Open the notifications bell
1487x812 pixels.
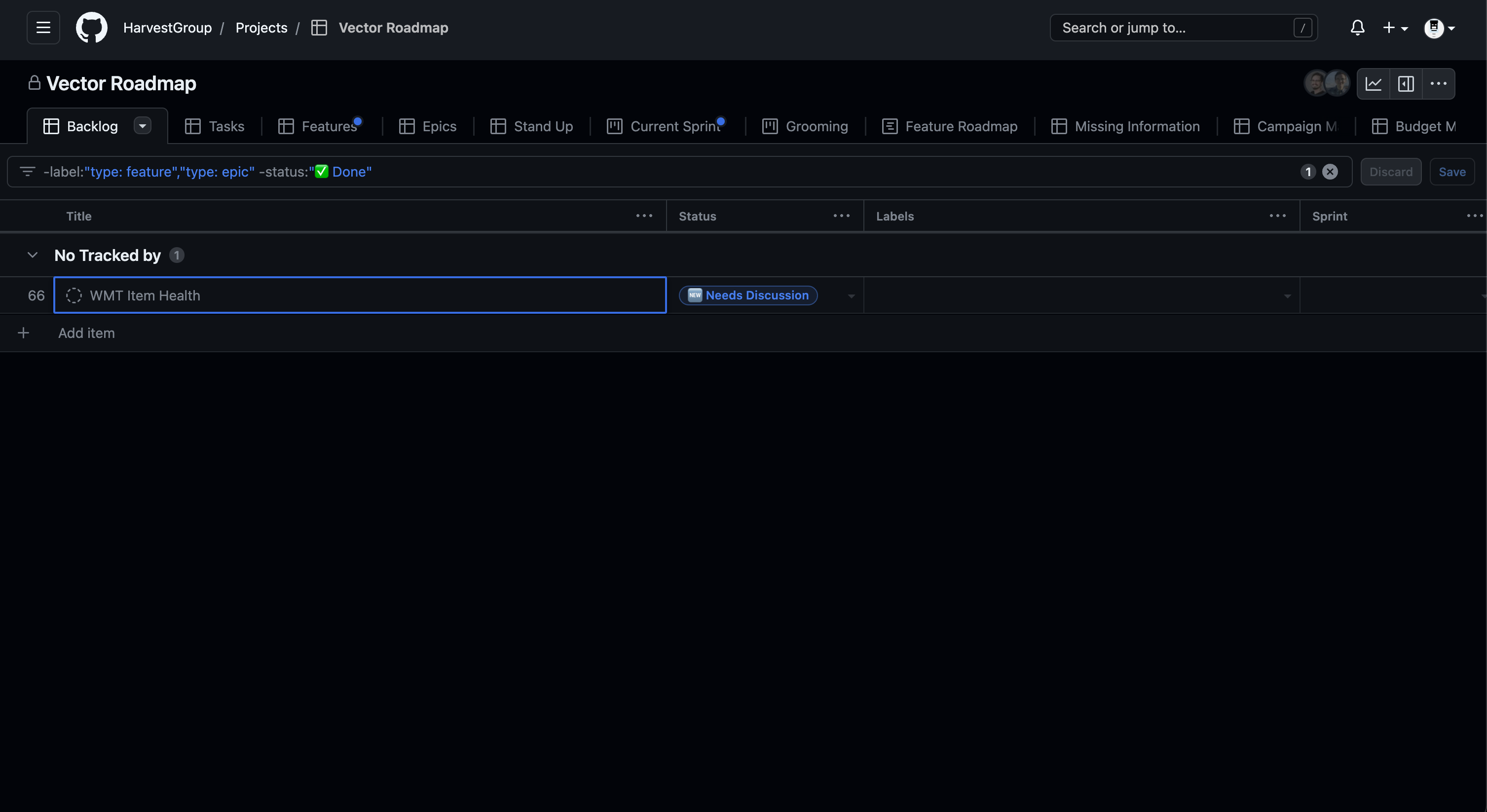point(1357,28)
